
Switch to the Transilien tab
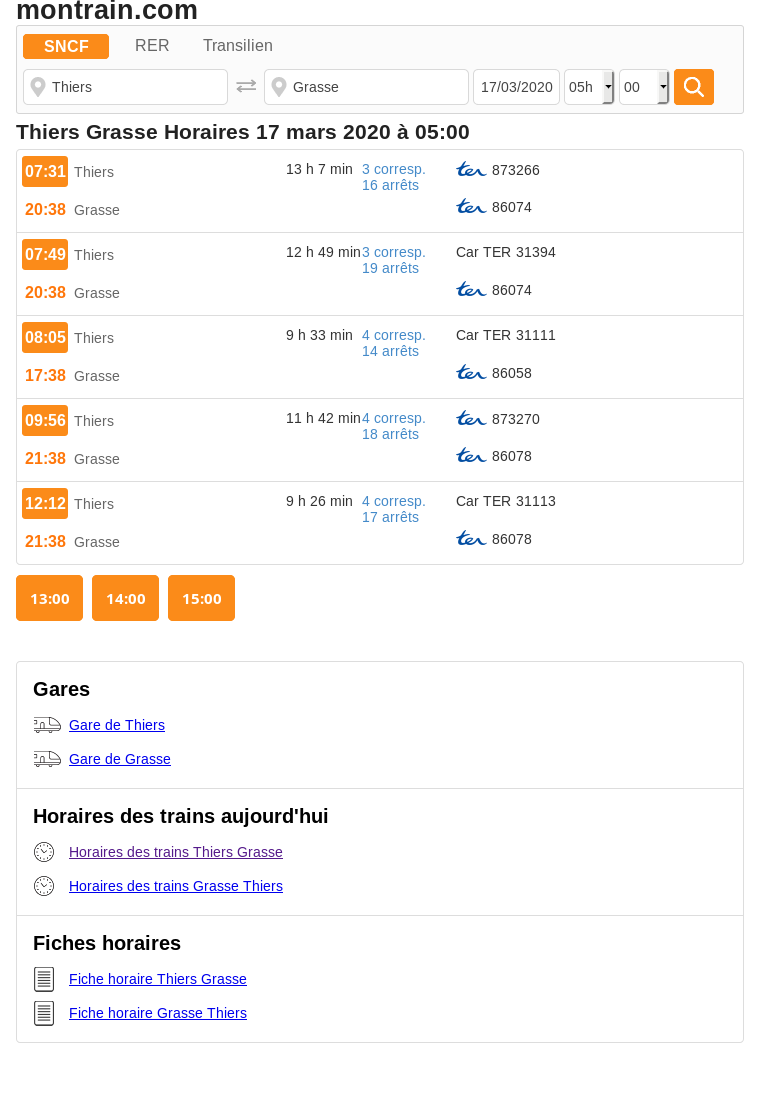(238, 45)
